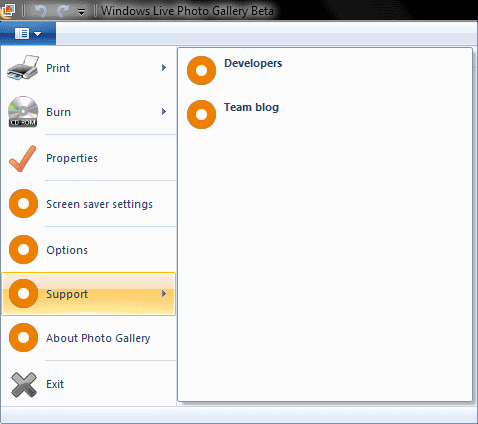Click the orange ring icon beside Options
Viewport: 478px width, 424px height.
[x=23, y=250]
